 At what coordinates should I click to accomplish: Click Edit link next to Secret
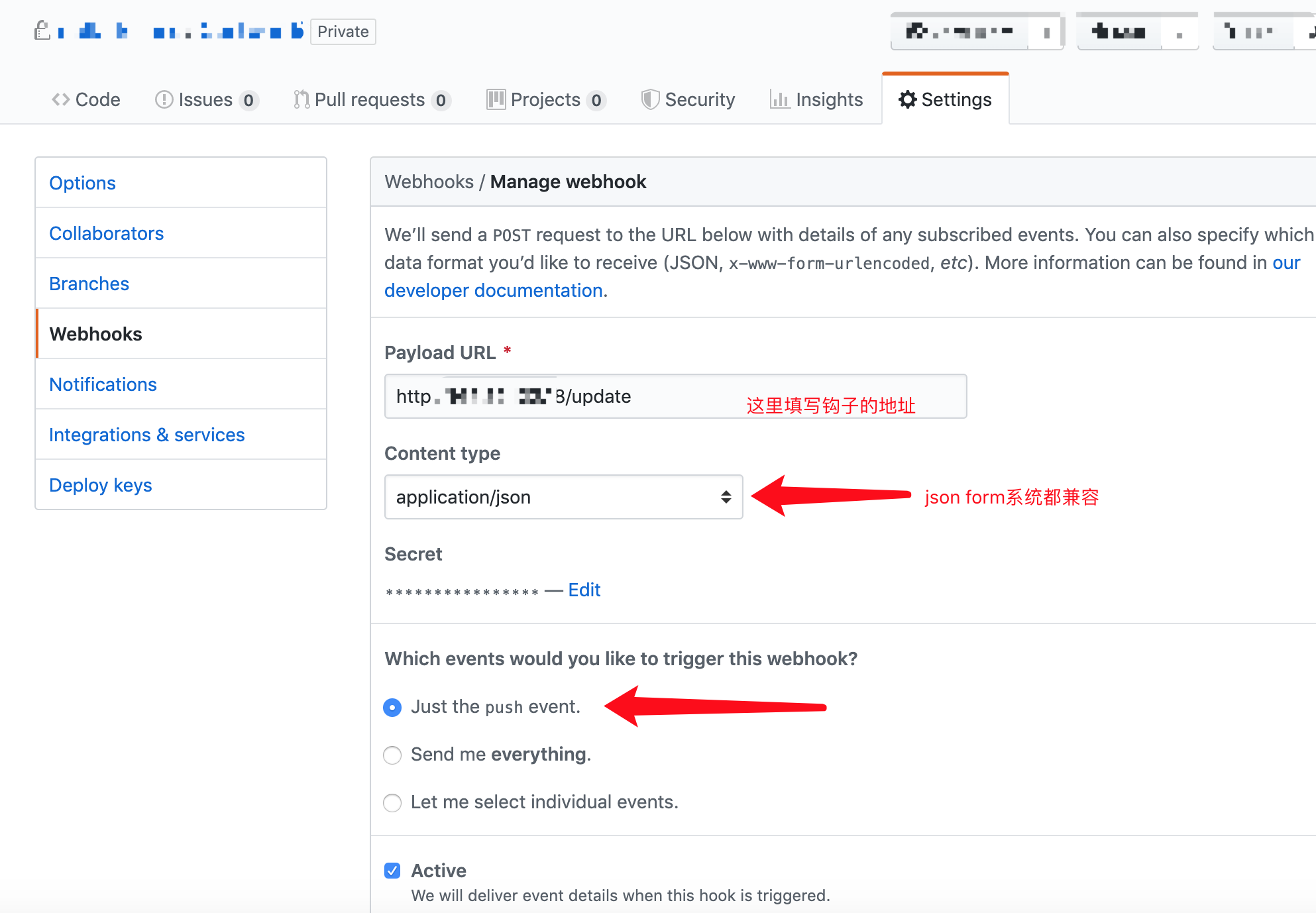pos(584,590)
